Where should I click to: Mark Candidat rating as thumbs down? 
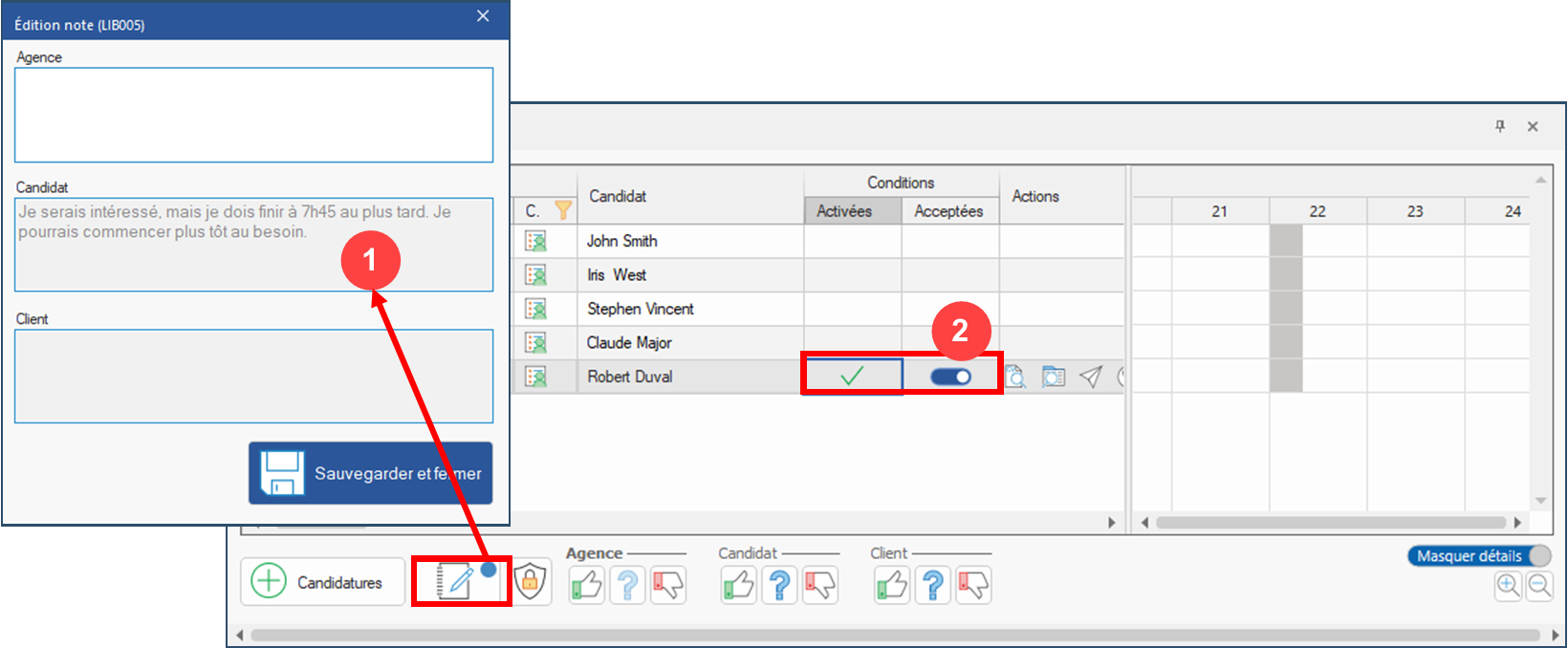point(820,584)
